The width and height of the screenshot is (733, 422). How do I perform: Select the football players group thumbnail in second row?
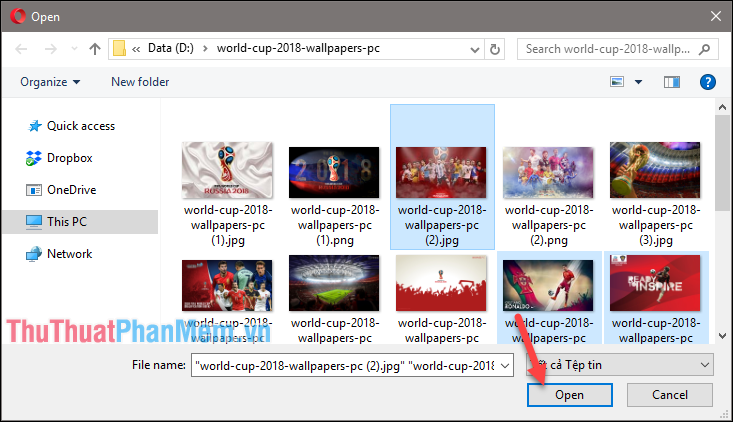227,286
